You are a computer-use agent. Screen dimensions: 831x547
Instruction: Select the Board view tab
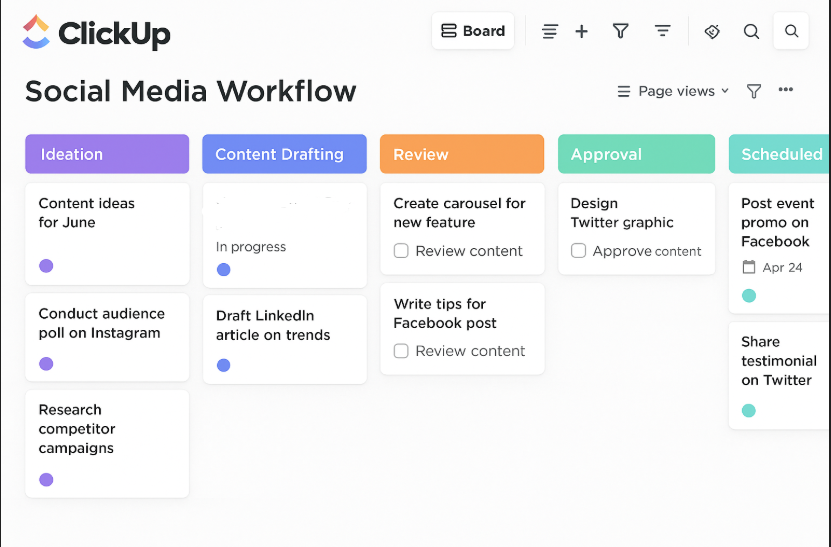click(x=473, y=31)
